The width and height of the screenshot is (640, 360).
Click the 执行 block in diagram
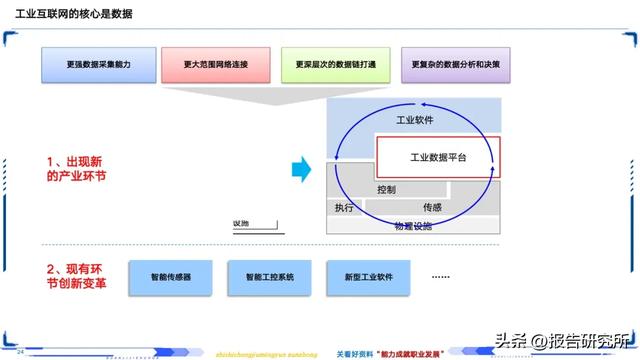(x=344, y=207)
